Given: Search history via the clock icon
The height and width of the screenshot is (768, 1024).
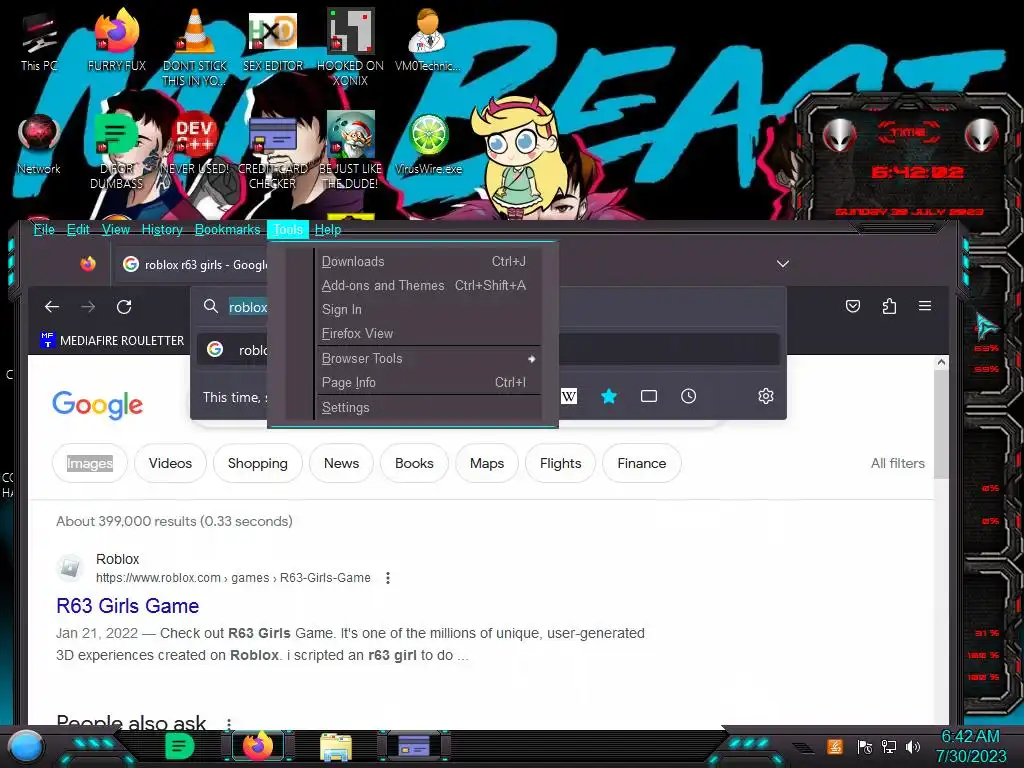Looking at the screenshot, I should point(688,396).
